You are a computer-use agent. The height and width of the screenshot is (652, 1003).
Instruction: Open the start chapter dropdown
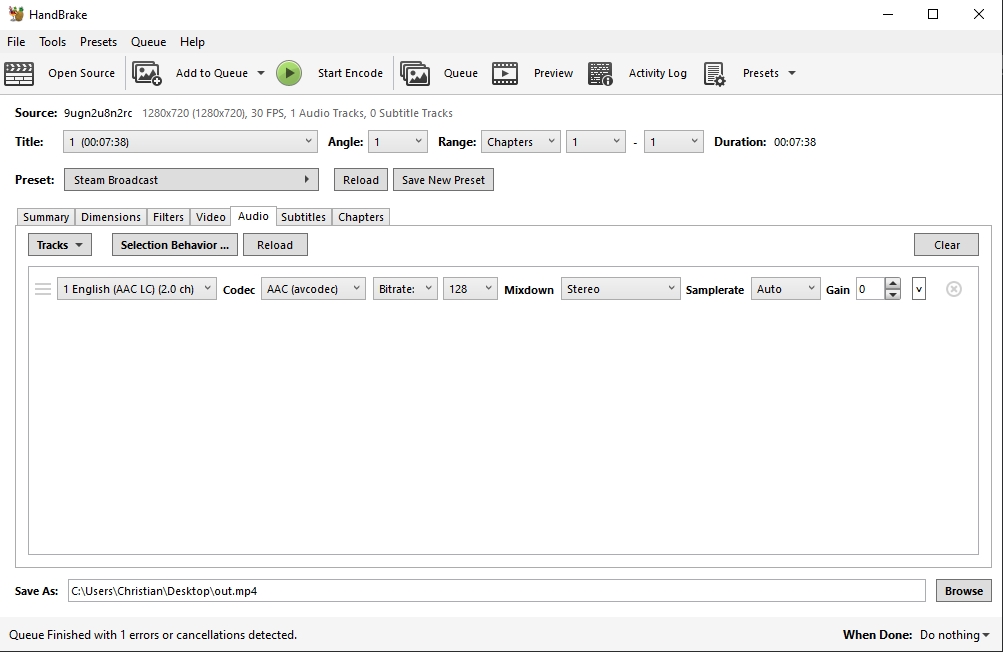coord(596,142)
